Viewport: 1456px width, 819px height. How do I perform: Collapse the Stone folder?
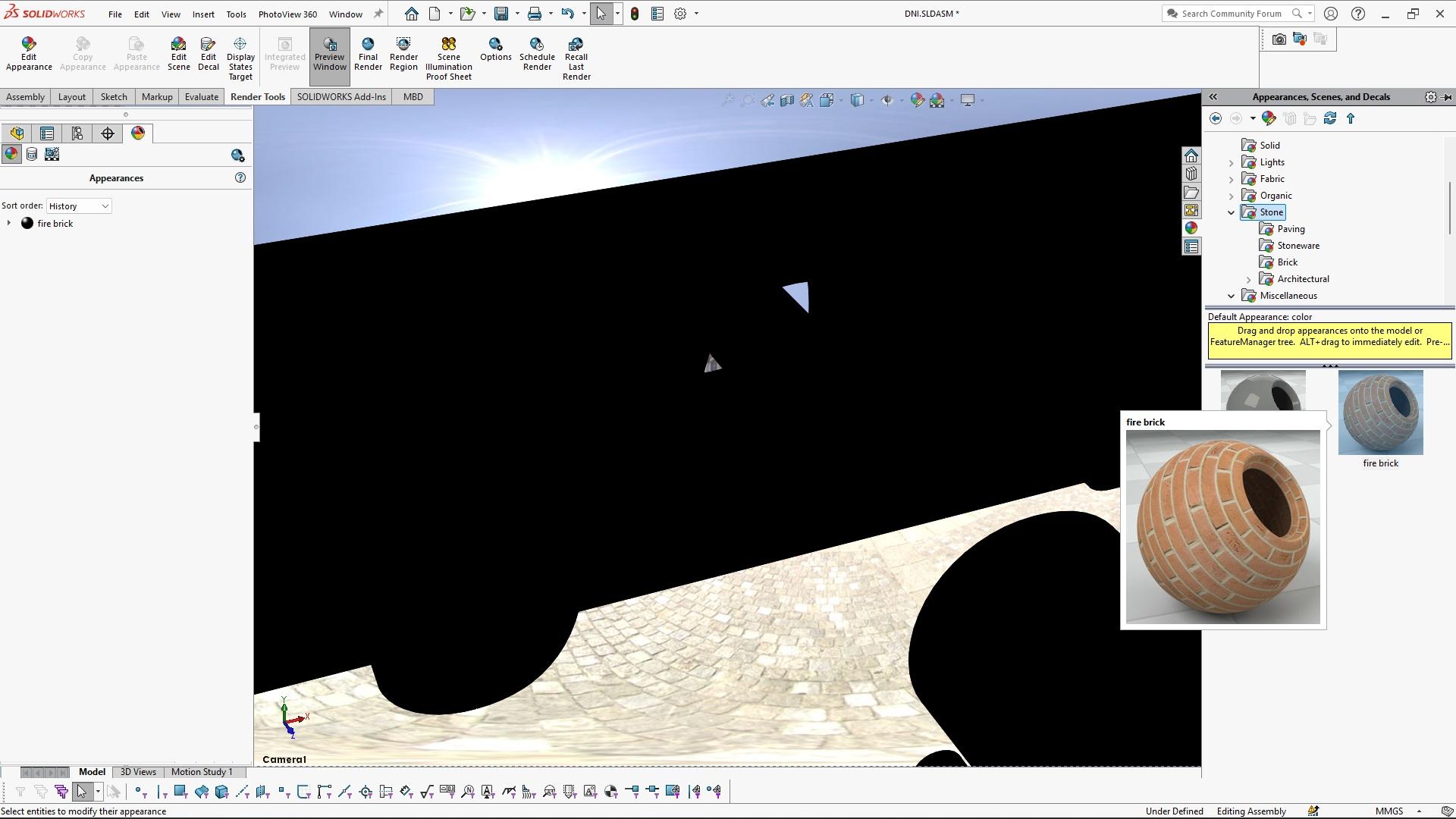[x=1232, y=212]
